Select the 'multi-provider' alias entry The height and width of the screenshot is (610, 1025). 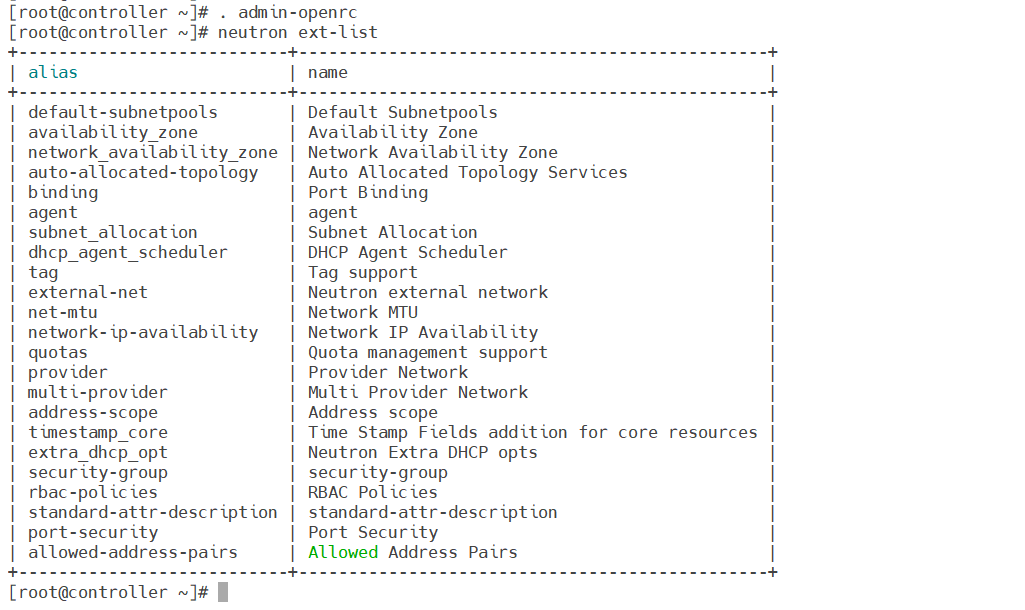(97, 392)
